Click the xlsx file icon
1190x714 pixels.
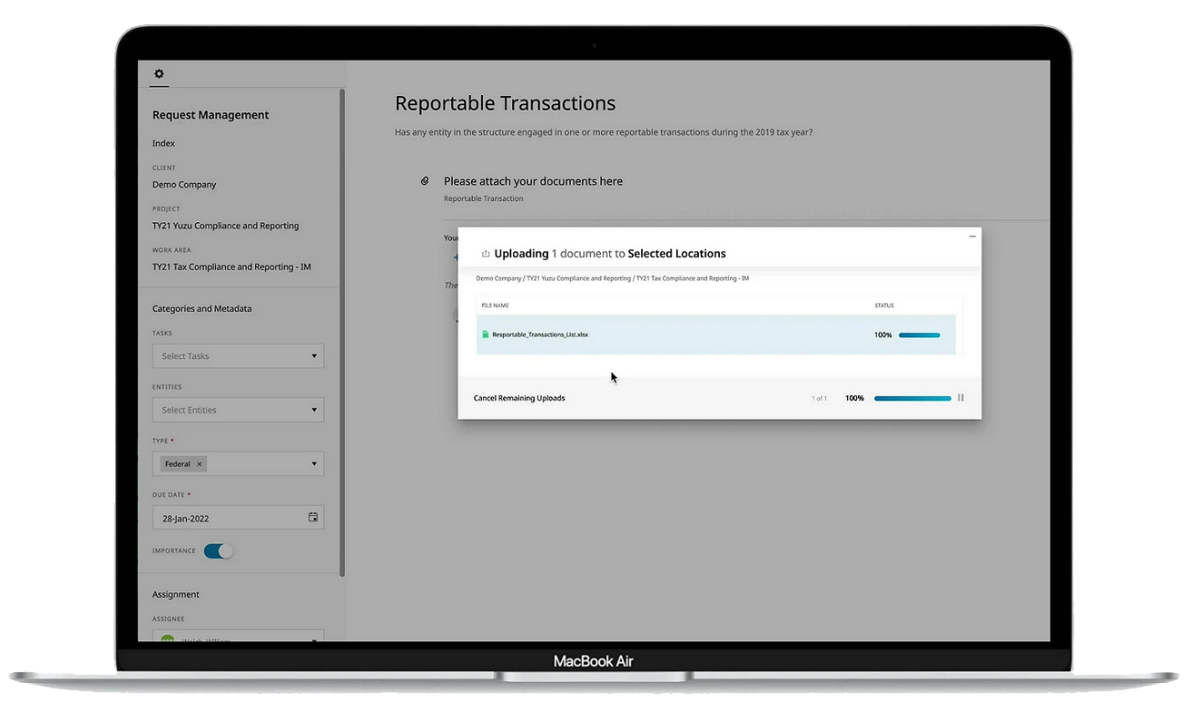pyautogui.click(x=486, y=335)
